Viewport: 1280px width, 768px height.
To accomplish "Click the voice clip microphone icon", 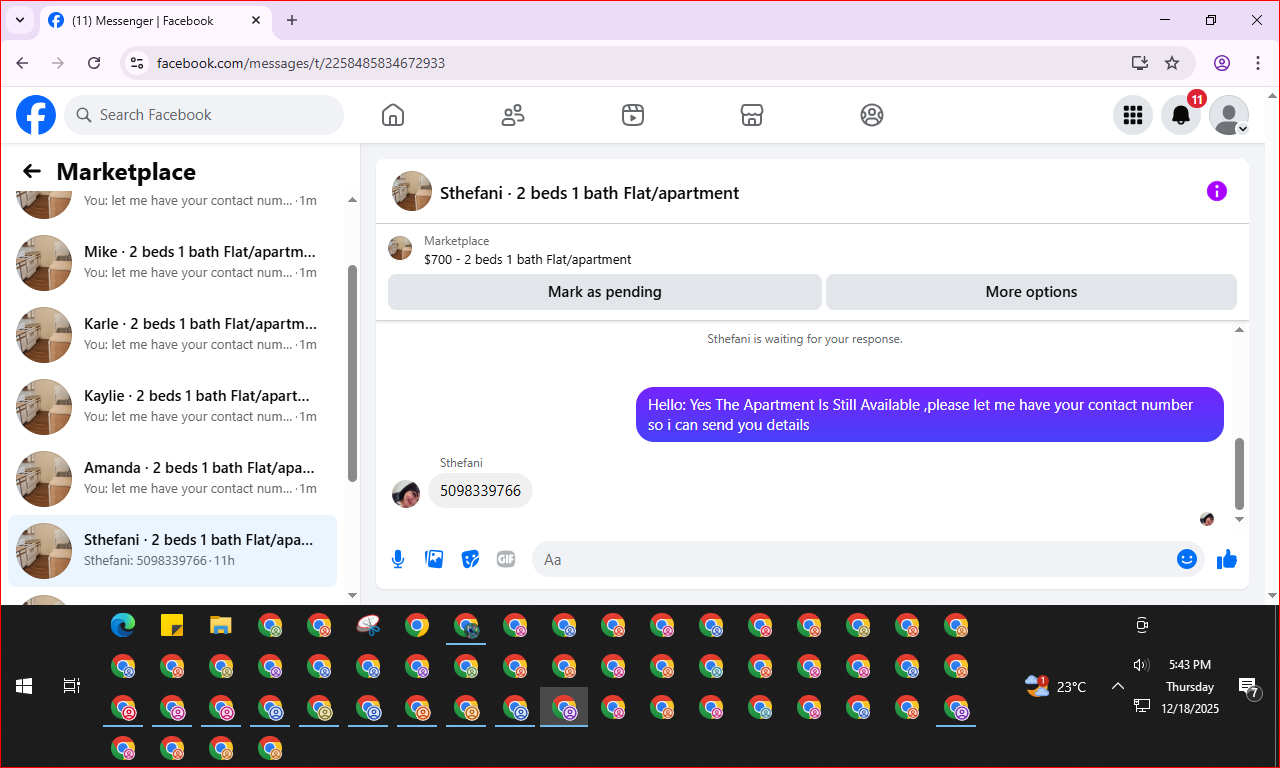I will 398,559.
